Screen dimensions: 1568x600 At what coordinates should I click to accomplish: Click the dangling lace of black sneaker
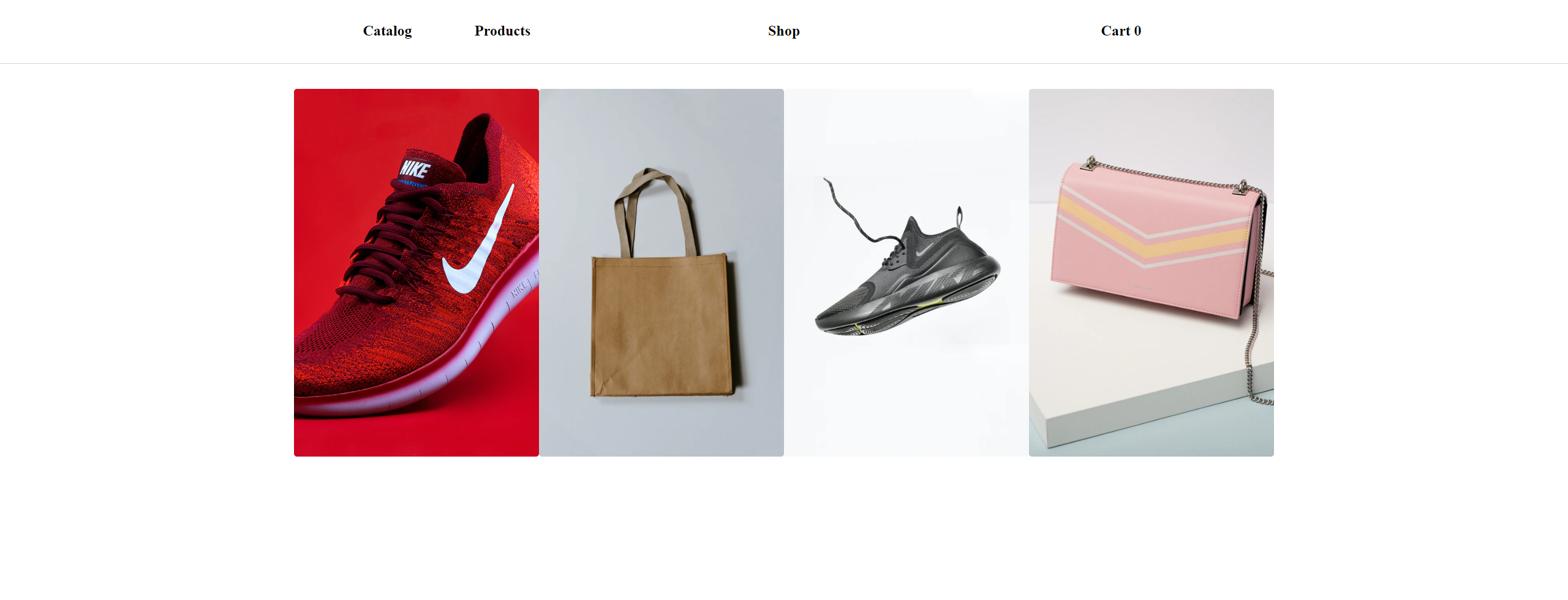tap(858, 211)
